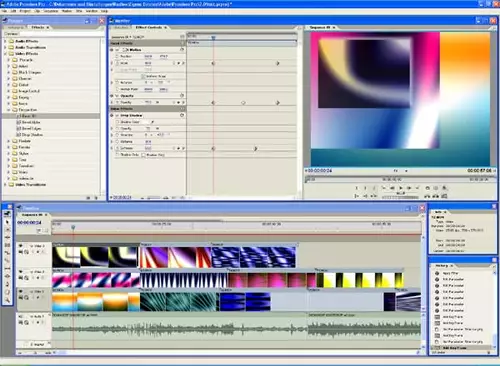500x366 pixels.
Task: Select the Rolling Edit tool
Action: tap(7, 245)
